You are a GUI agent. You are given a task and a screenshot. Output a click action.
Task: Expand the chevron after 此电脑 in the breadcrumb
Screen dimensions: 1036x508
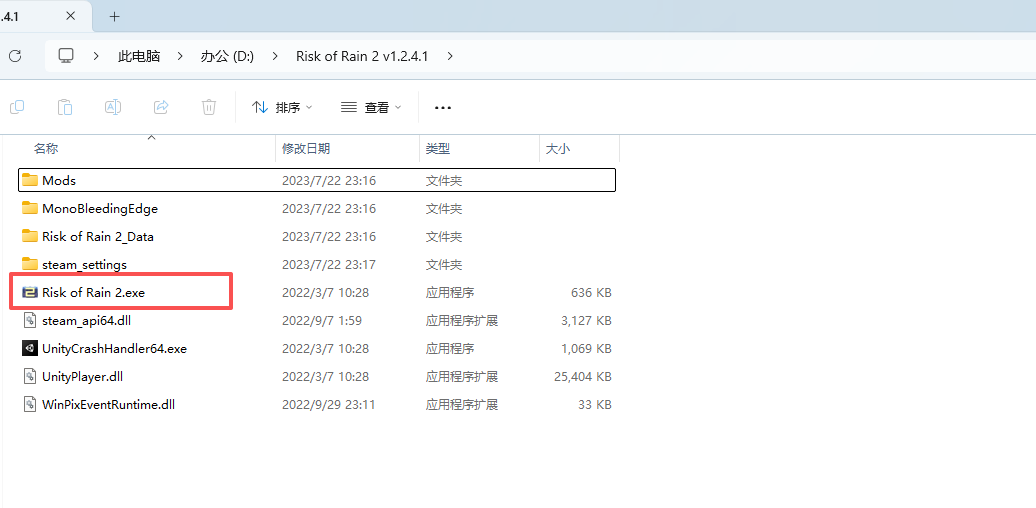click(180, 56)
